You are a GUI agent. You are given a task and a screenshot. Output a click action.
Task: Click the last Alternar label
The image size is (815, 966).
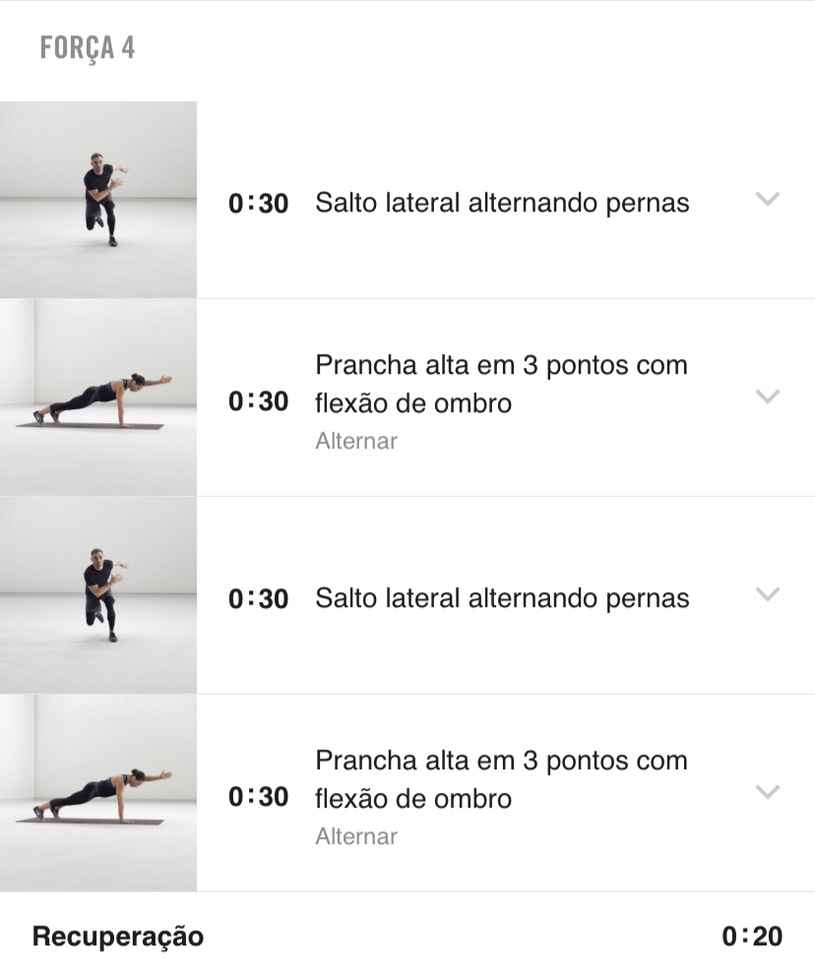coord(356,836)
